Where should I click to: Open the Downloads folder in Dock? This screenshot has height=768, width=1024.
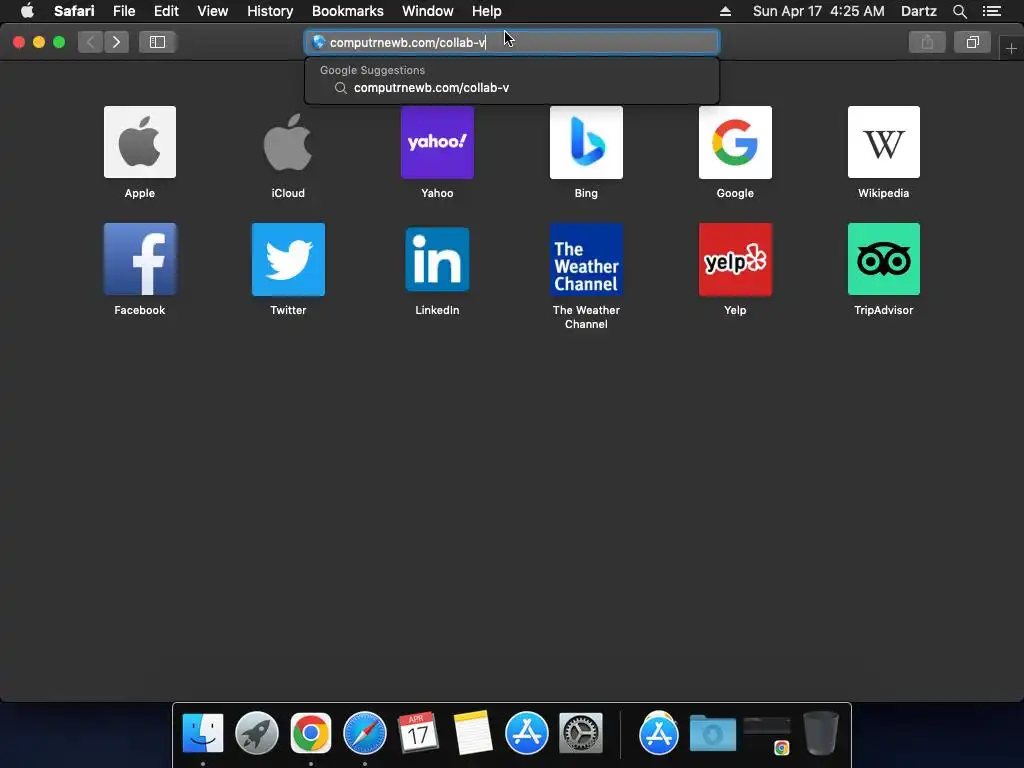click(x=712, y=733)
